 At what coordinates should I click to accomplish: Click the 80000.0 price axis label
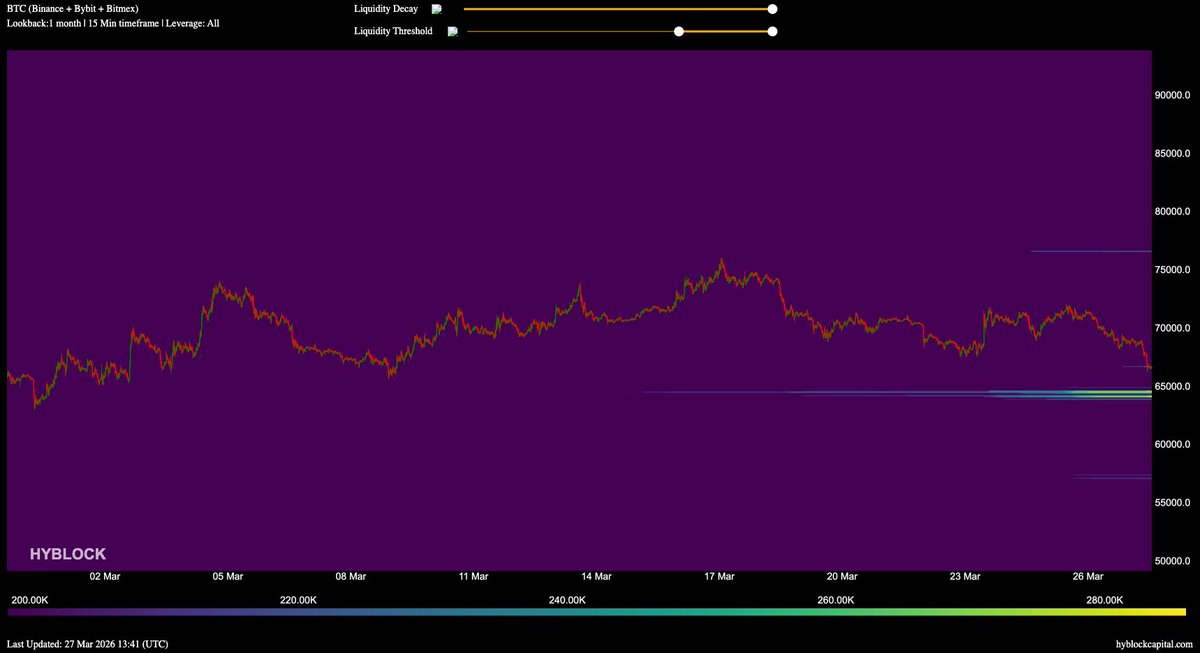[1173, 212]
